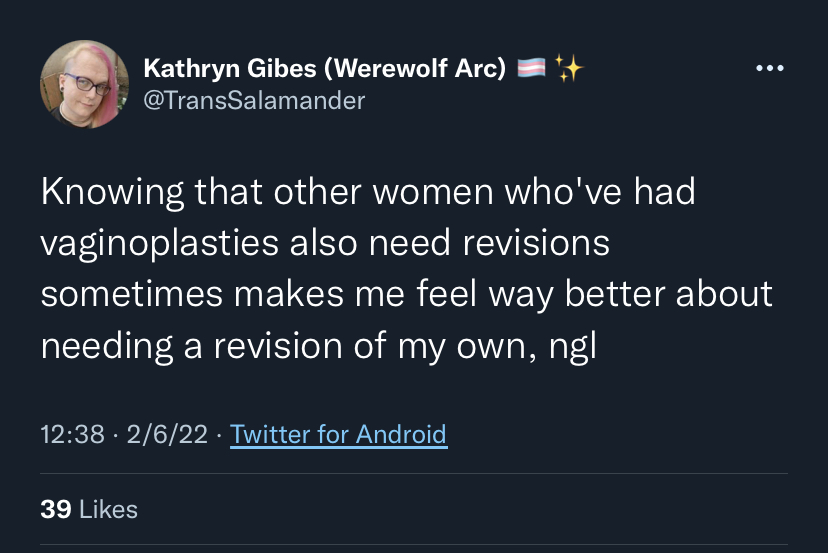Click the word Android in source link
The image size is (828, 553).
(x=401, y=434)
